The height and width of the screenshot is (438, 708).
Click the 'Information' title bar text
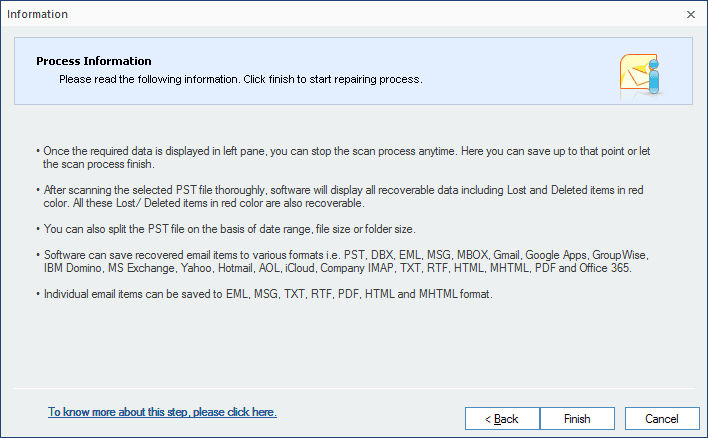pos(37,14)
